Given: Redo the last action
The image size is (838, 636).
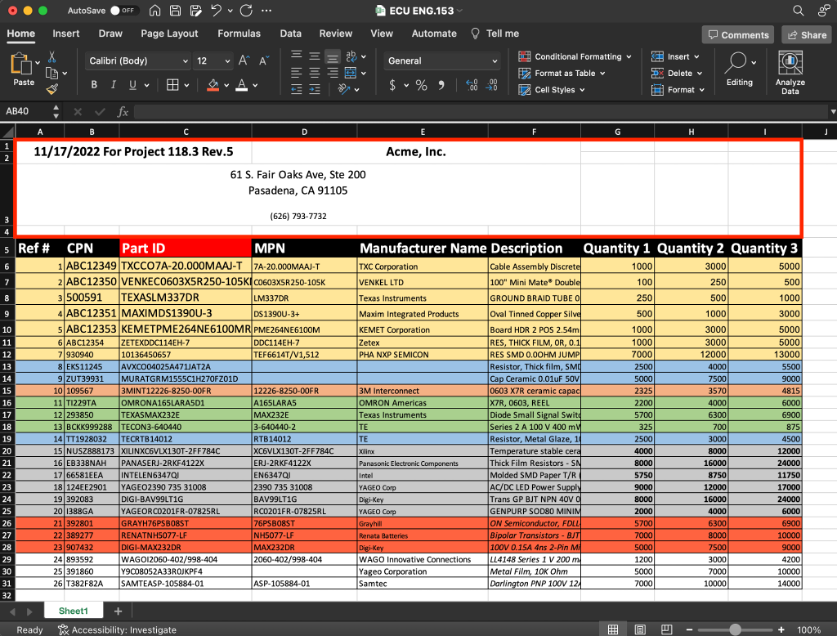Looking at the screenshot, I should (x=246, y=10).
